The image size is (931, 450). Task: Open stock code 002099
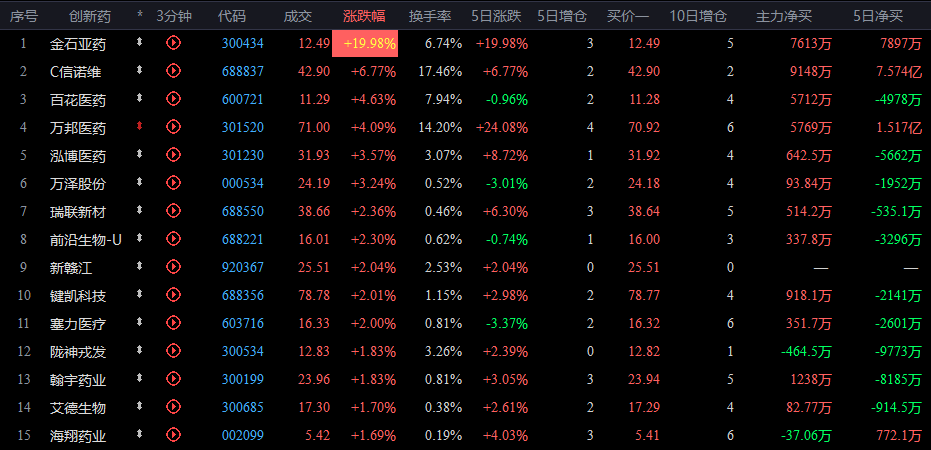243,436
